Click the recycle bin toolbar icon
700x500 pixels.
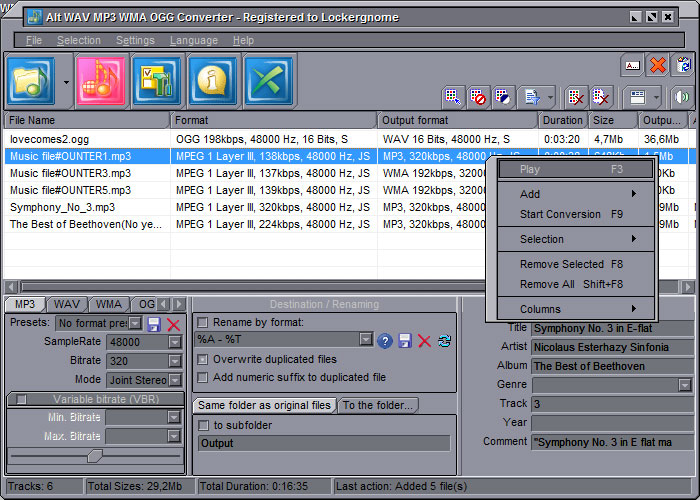(x=683, y=65)
